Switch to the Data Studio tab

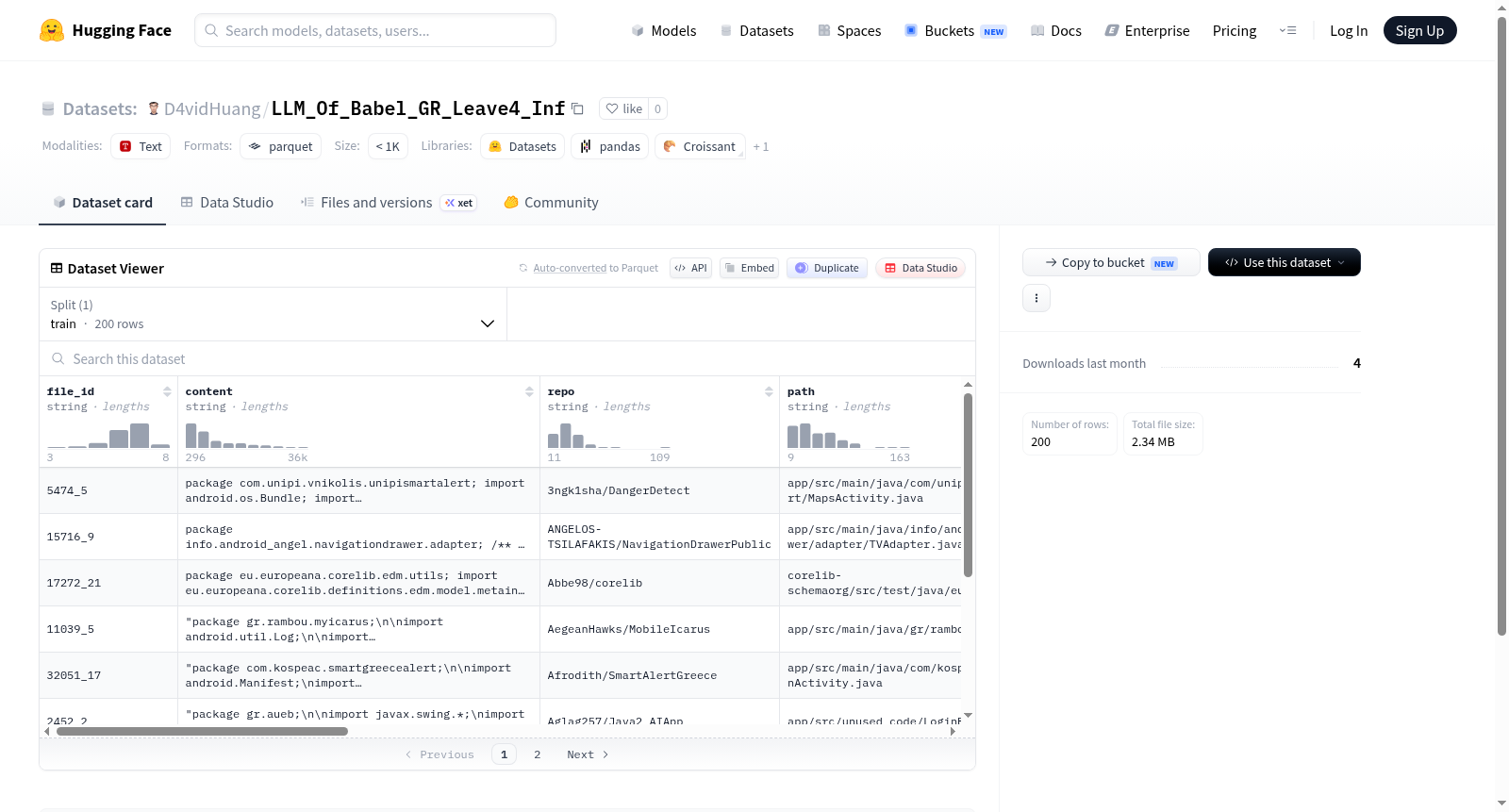click(x=227, y=202)
